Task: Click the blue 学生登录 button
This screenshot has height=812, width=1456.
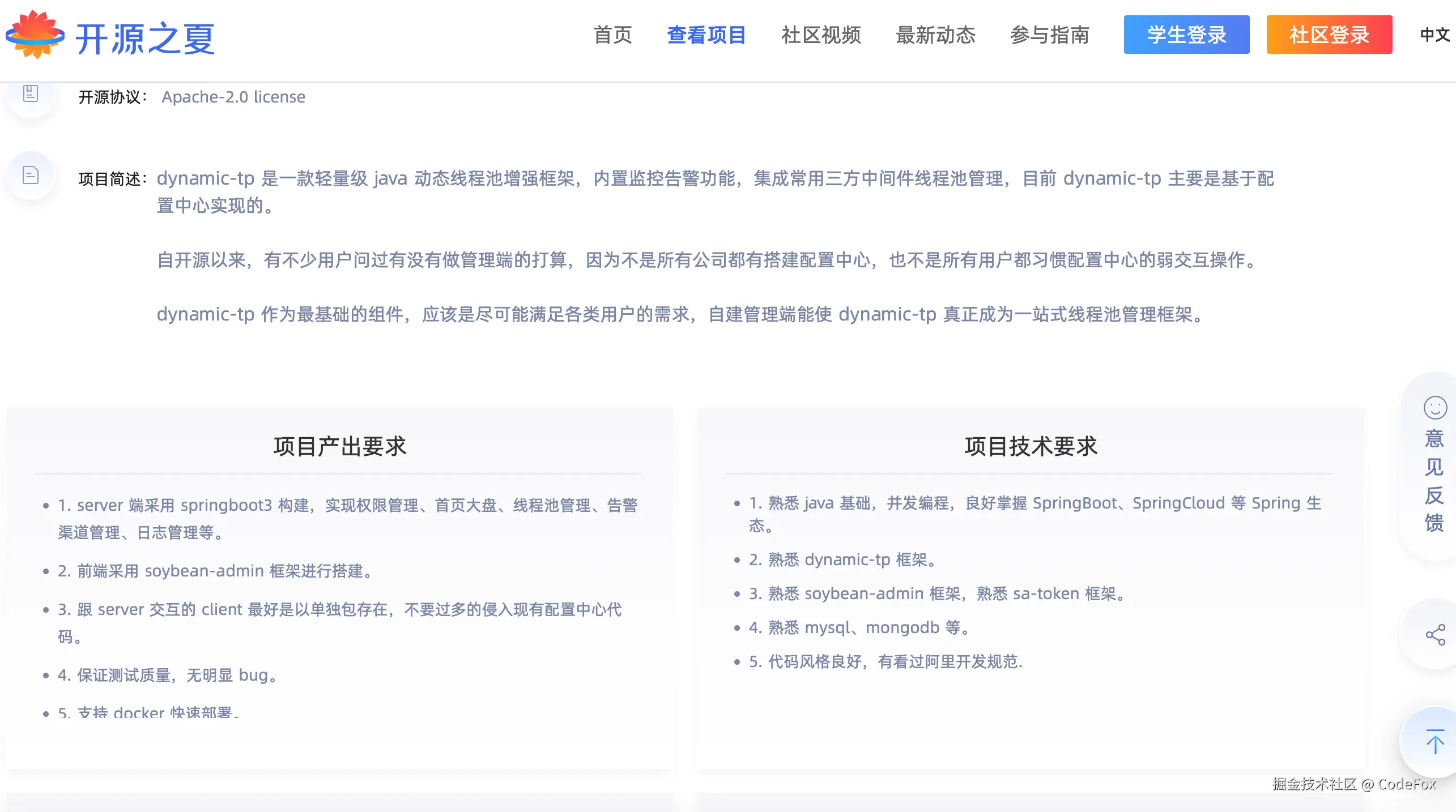Action: tap(1186, 35)
